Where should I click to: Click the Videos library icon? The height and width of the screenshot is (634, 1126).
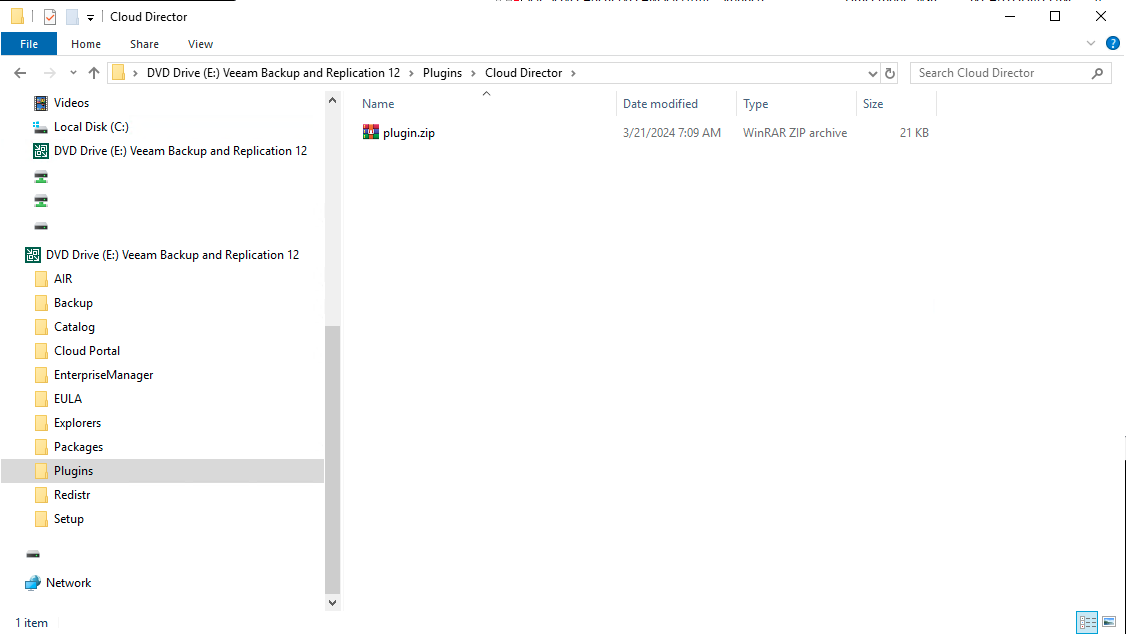tap(41, 103)
